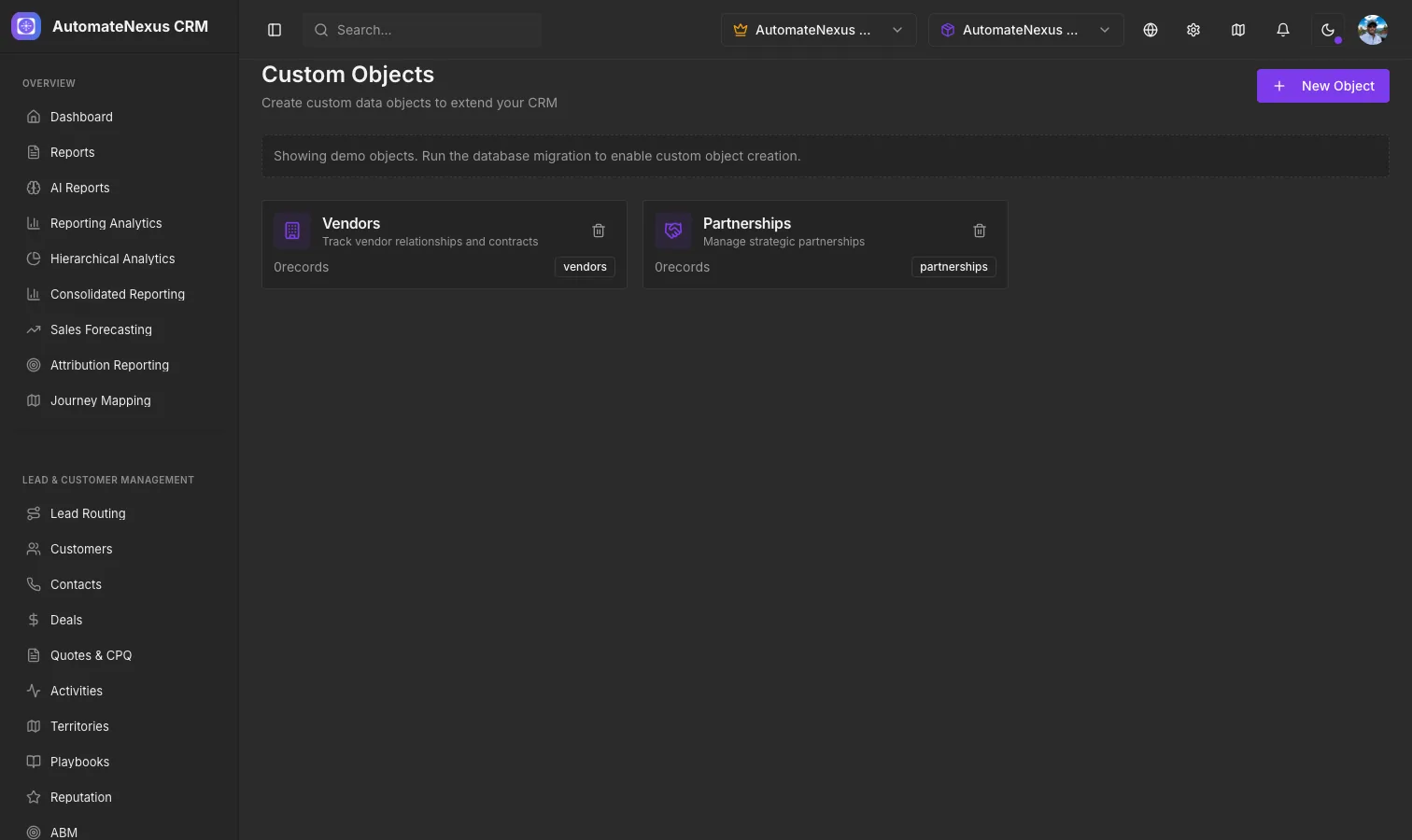This screenshot has width=1412, height=840.
Task: Open Consolidated Reporting page
Action: (120, 294)
